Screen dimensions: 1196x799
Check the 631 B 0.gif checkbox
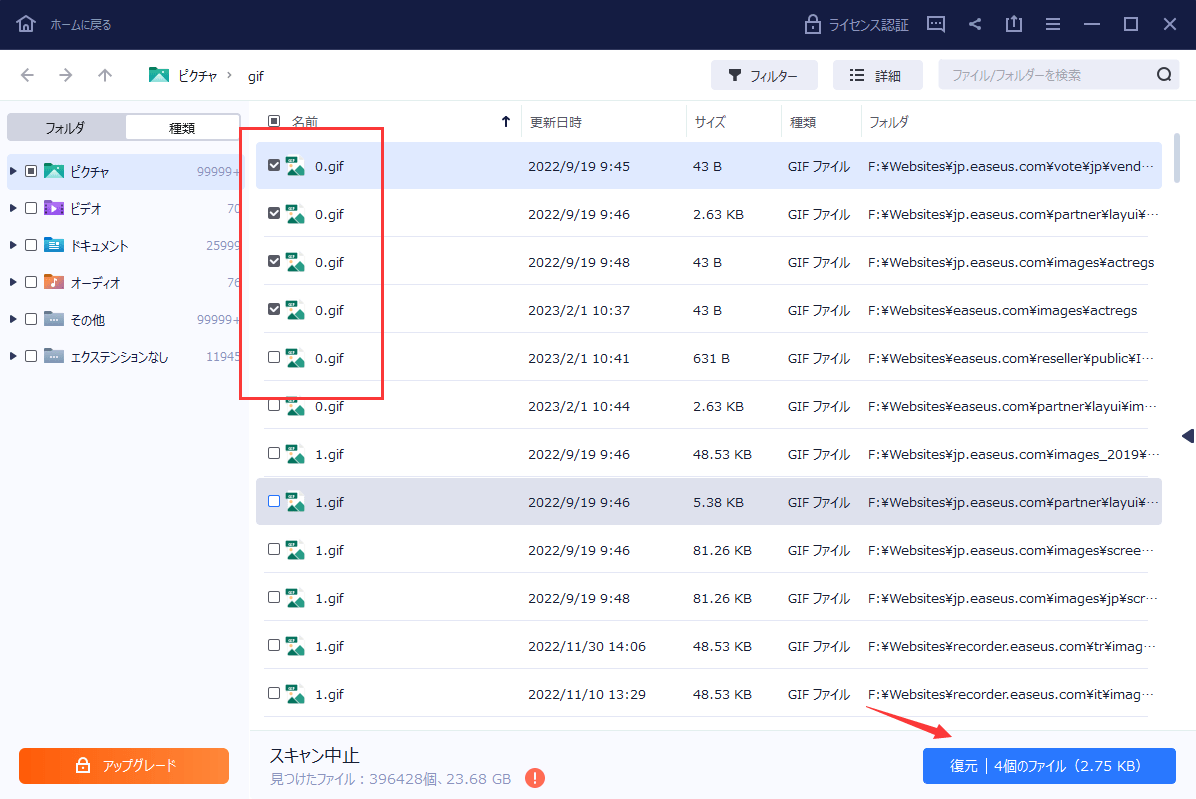point(274,357)
